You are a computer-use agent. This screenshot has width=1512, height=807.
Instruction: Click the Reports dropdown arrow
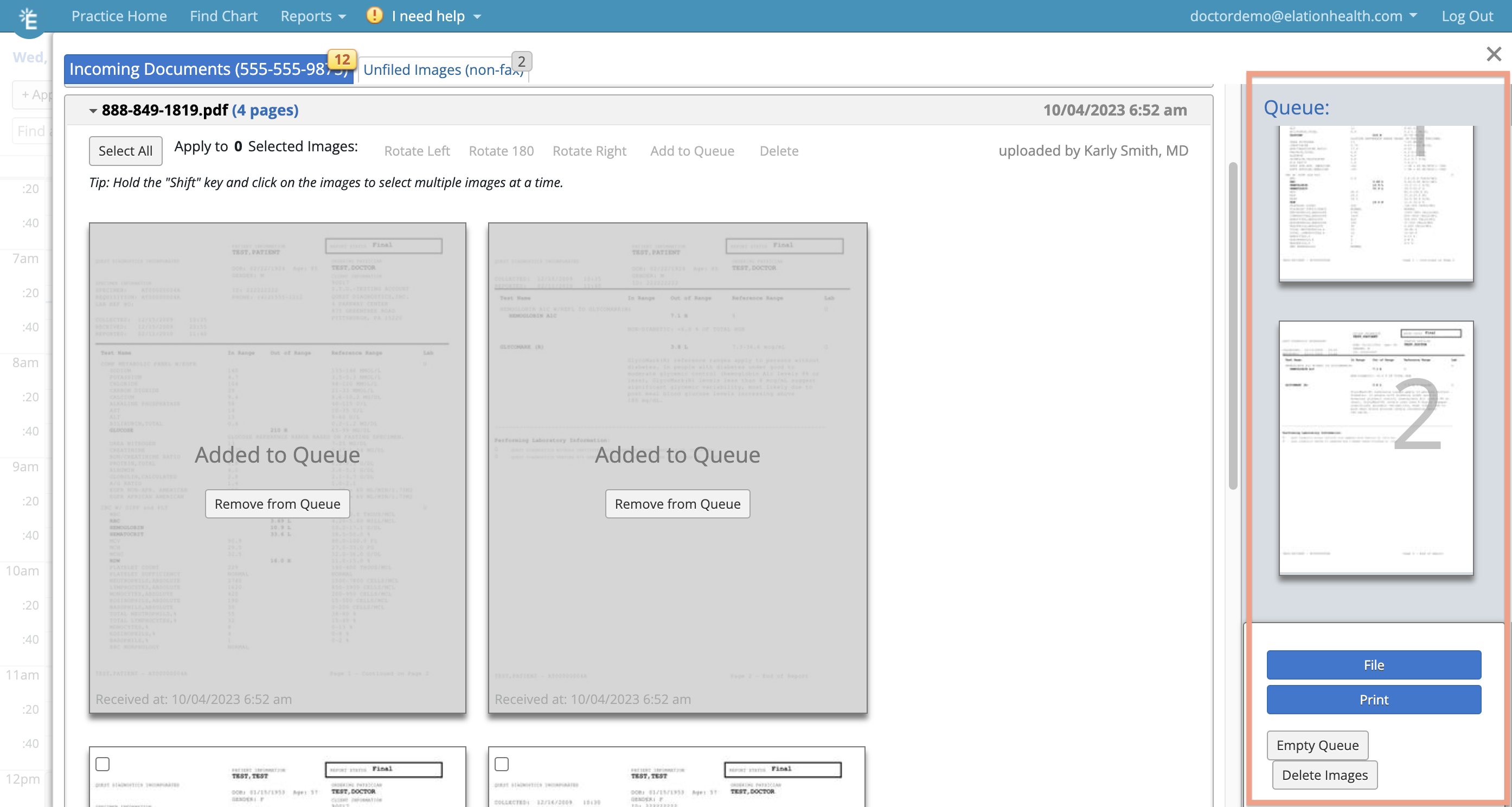pos(344,16)
